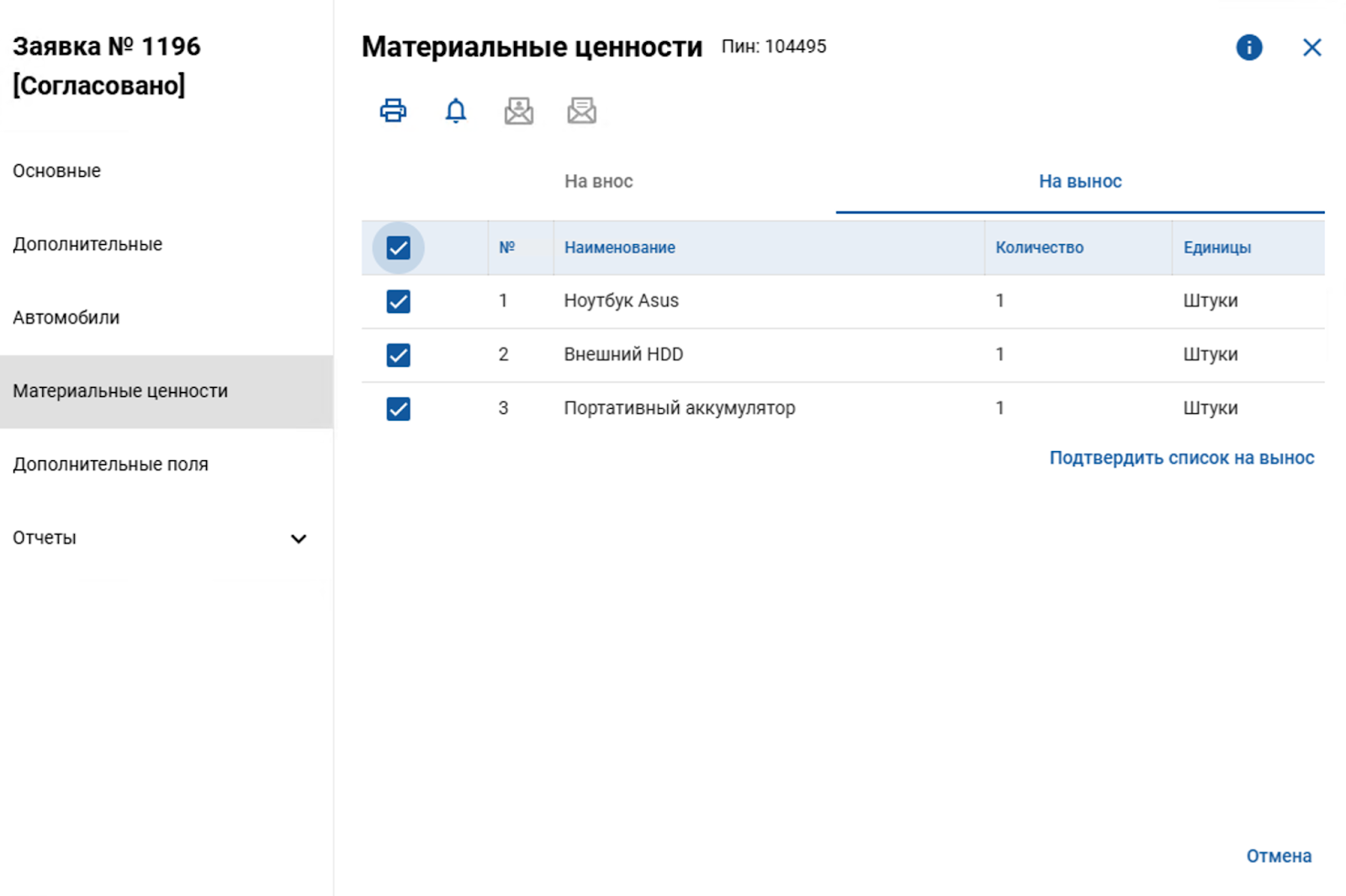The width and height of the screenshot is (1346, 896).
Task: Click Подтвердить список на вынос
Action: tap(1181, 458)
